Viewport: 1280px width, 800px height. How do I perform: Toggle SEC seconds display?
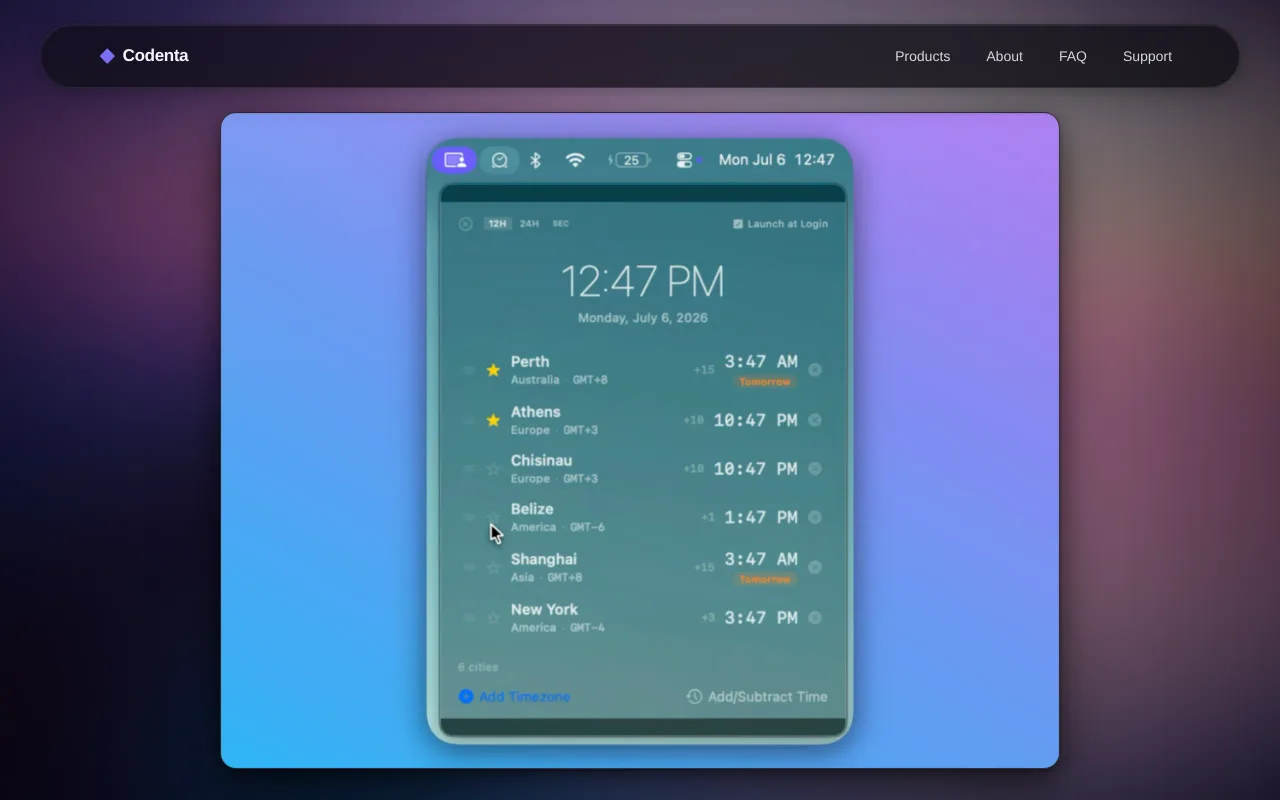(561, 224)
